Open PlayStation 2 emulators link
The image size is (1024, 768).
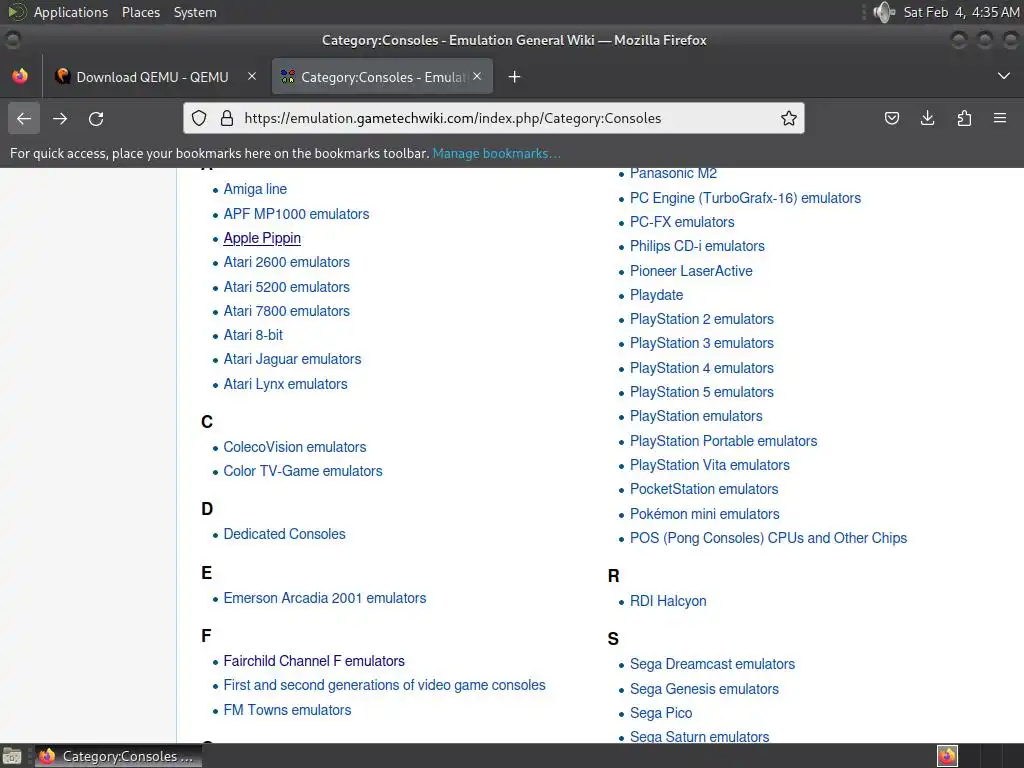tap(701, 320)
